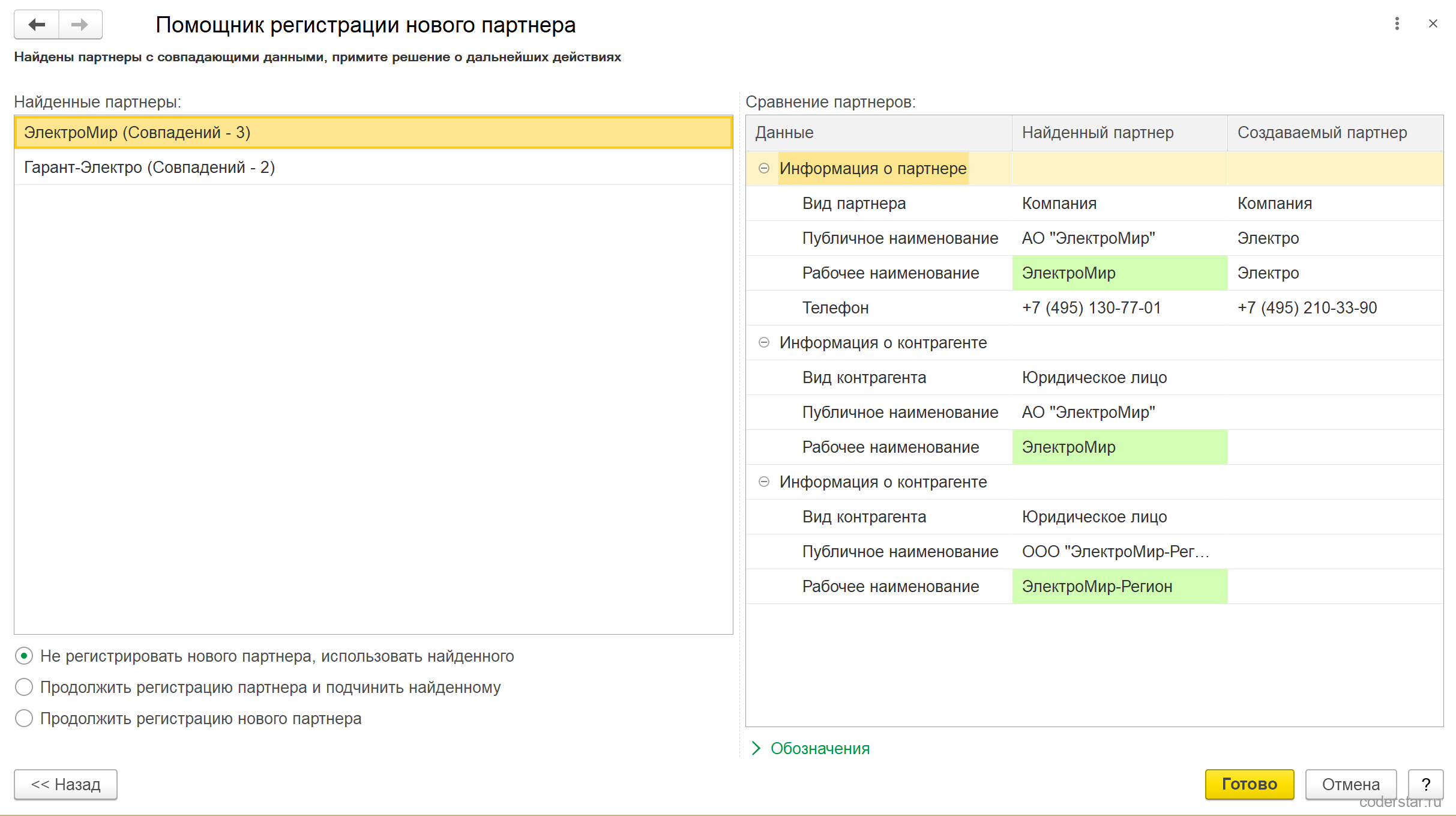The width and height of the screenshot is (1456, 816).
Task: Expand the 'Обозначения' legend section
Action: pos(810,748)
